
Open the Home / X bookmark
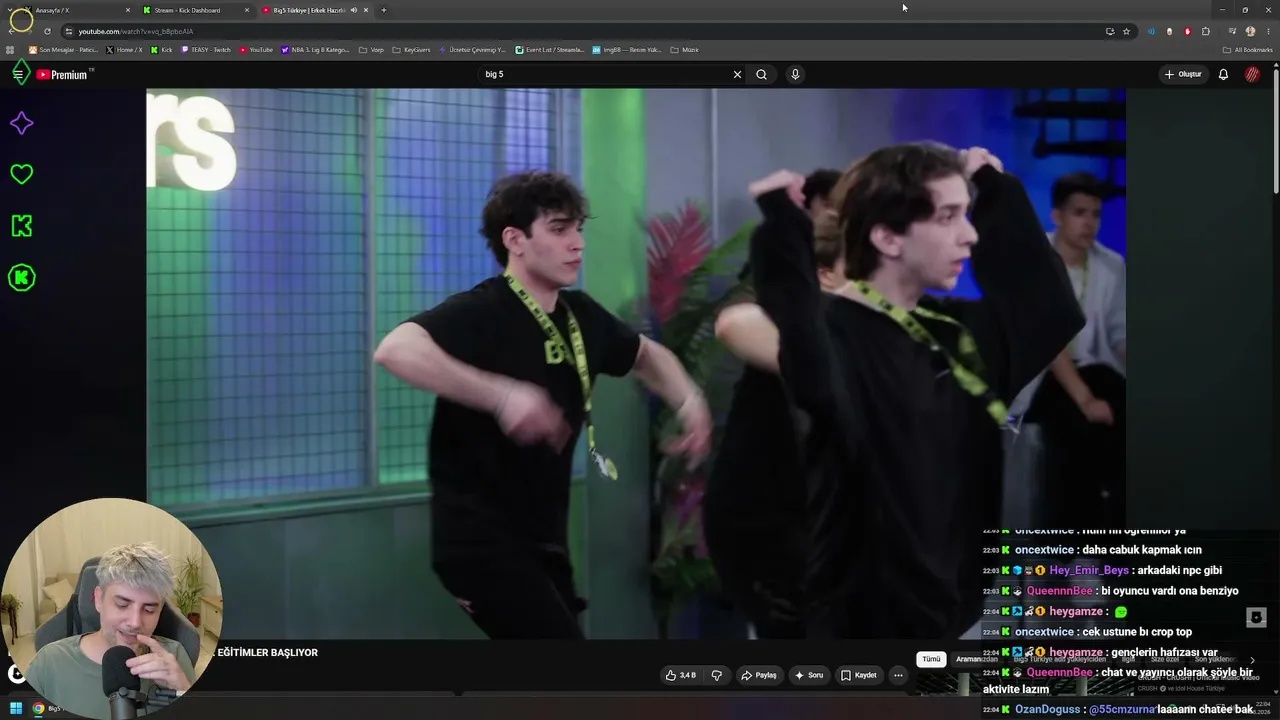pyautogui.click(x=124, y=50)
